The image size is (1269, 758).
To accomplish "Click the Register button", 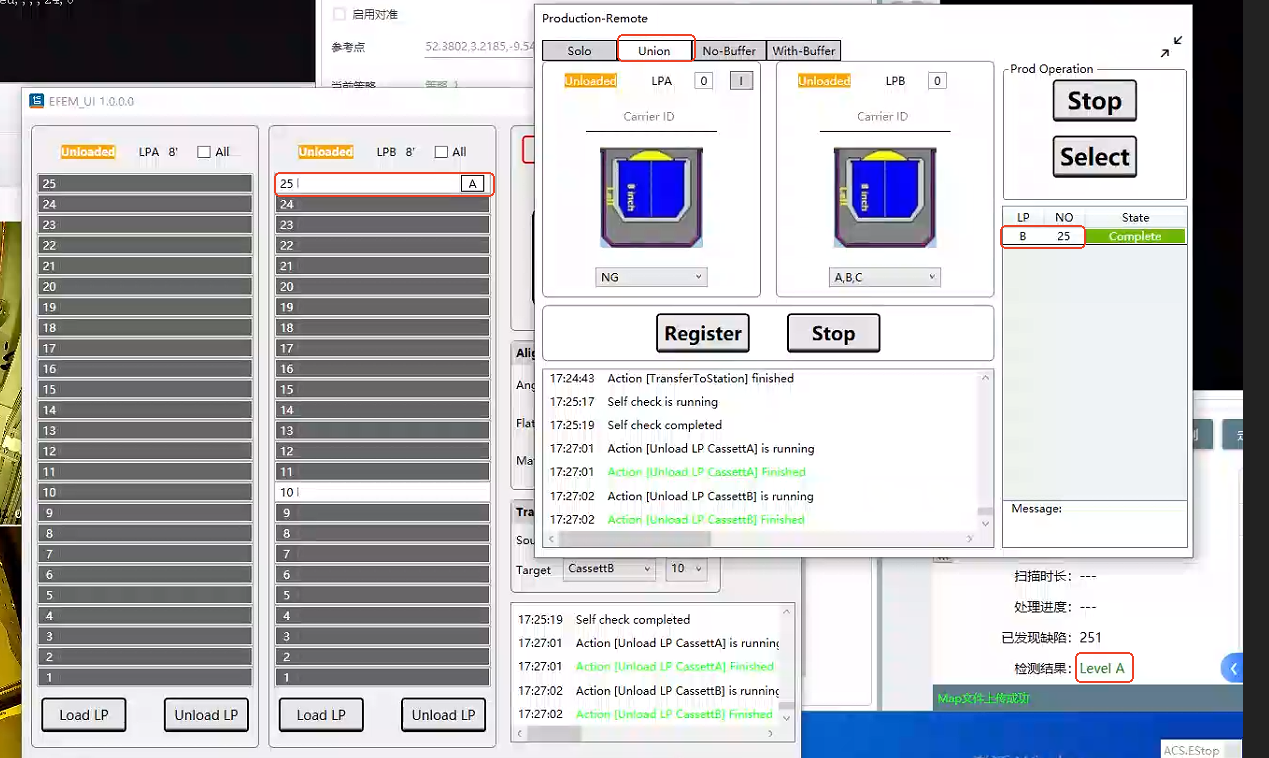I will click(x=703, y=333).
